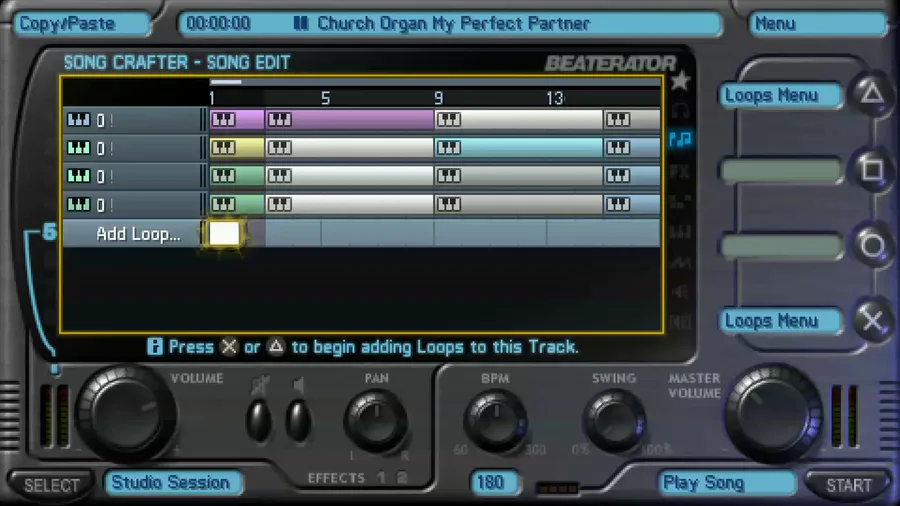The width and height of the screenshot is (900, 506).
Task: Open the Copy/Paste menu
Action: click(82, 24)
